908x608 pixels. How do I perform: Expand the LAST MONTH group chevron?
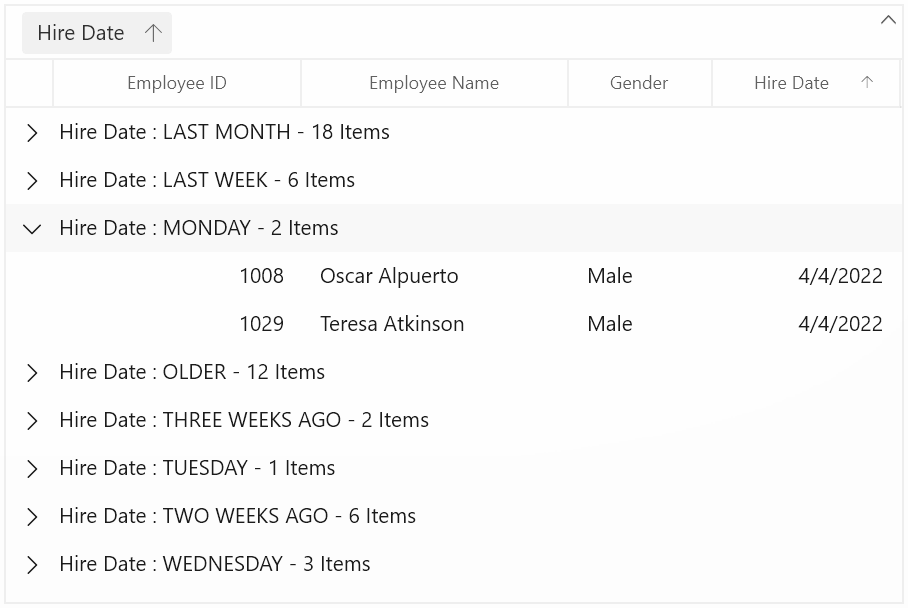(x=32, y=133)
